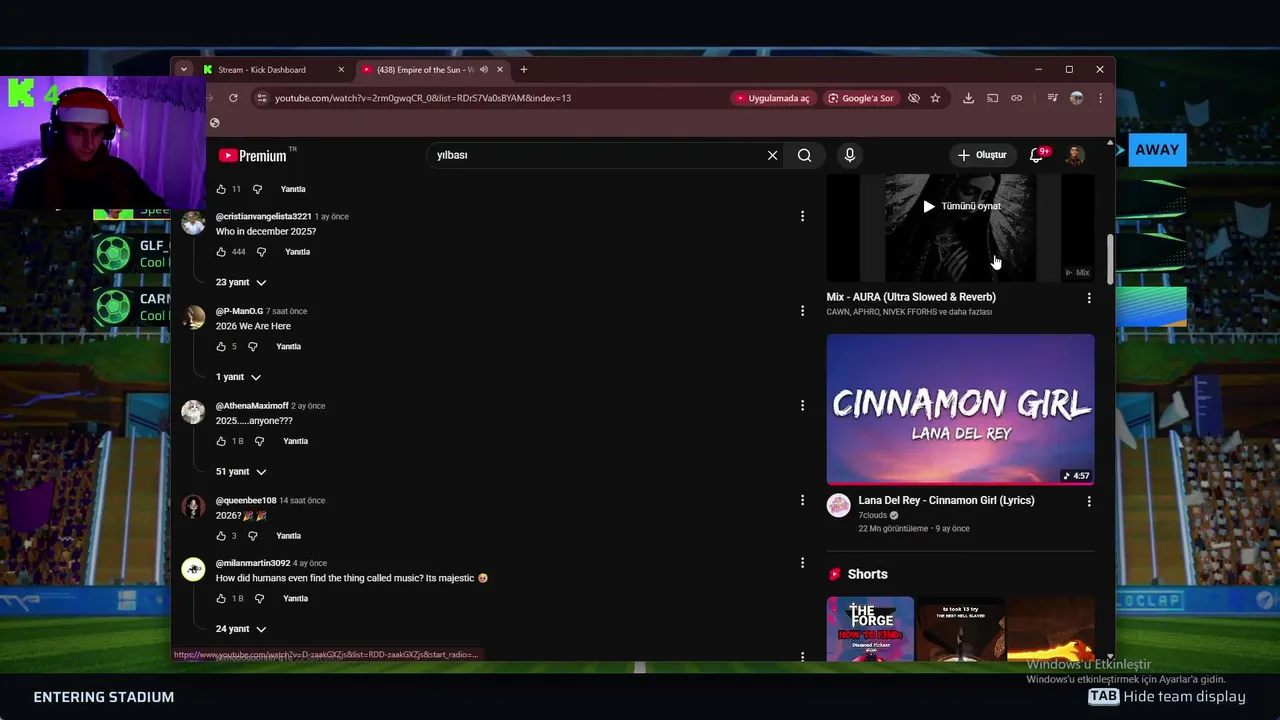Open YouTube notifications bell
This screenshot has height=720, width=1280.
tap(1037, 155)
